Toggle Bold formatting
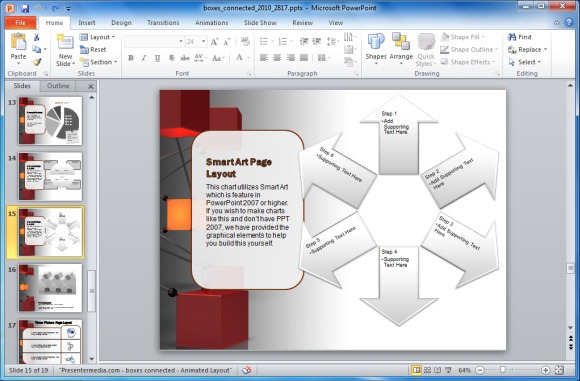This screenshot has width=580, height=381. (x=131, y=58)
